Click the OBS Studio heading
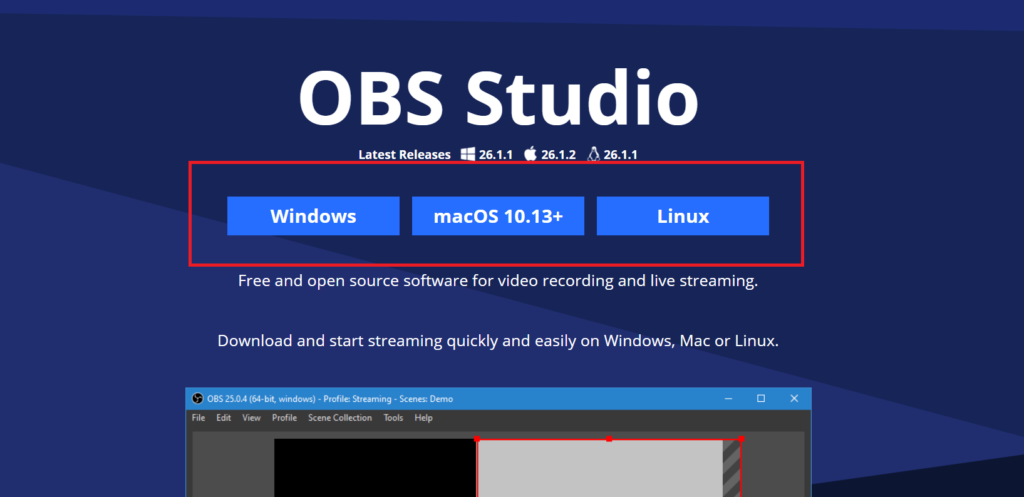Screen dimensions: 1024x497 tap(498, 98)
